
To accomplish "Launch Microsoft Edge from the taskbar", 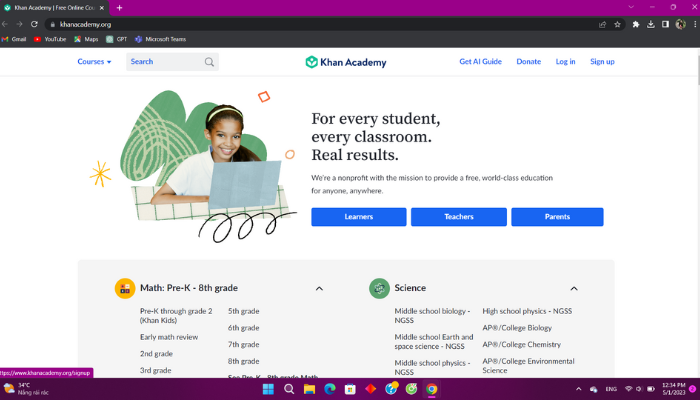I will tap(330, 389).
